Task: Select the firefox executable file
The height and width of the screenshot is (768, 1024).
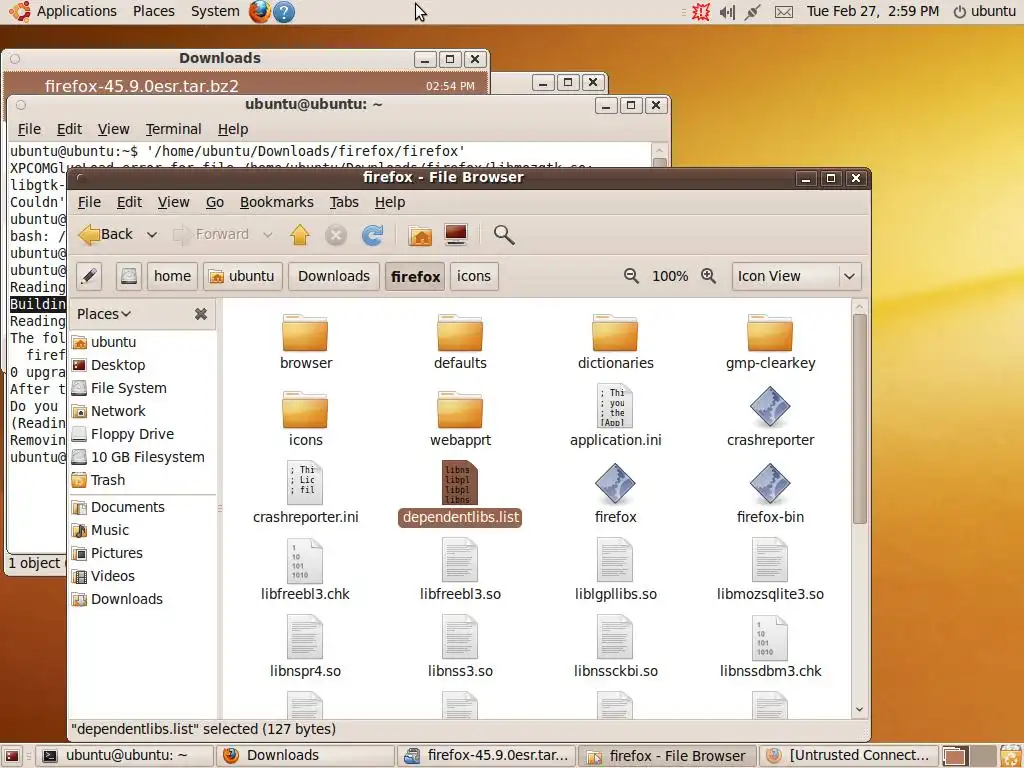Action: (x=615, y=493)
